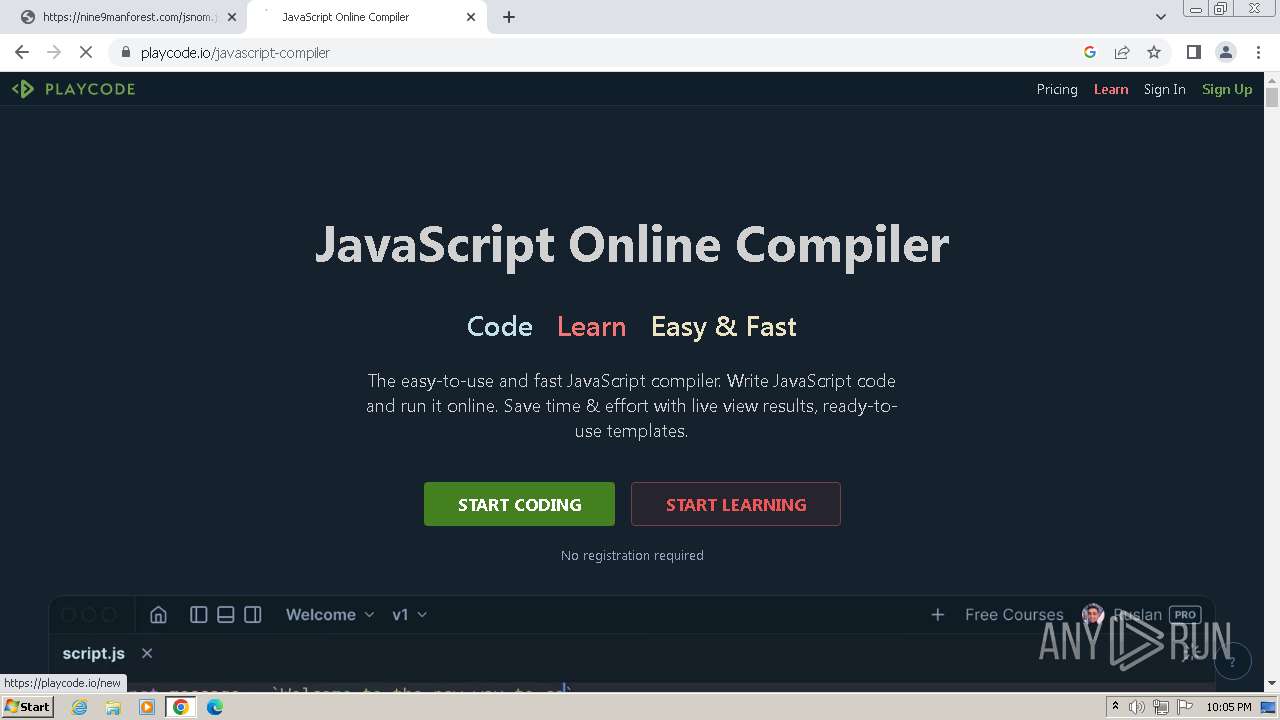The width and height of the screenshot is (1280, 720).
Task: Click the Ruslan user avatar
Action: coord(1093,614)
